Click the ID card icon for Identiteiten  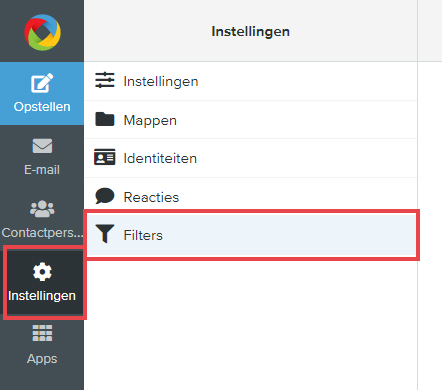105,157
